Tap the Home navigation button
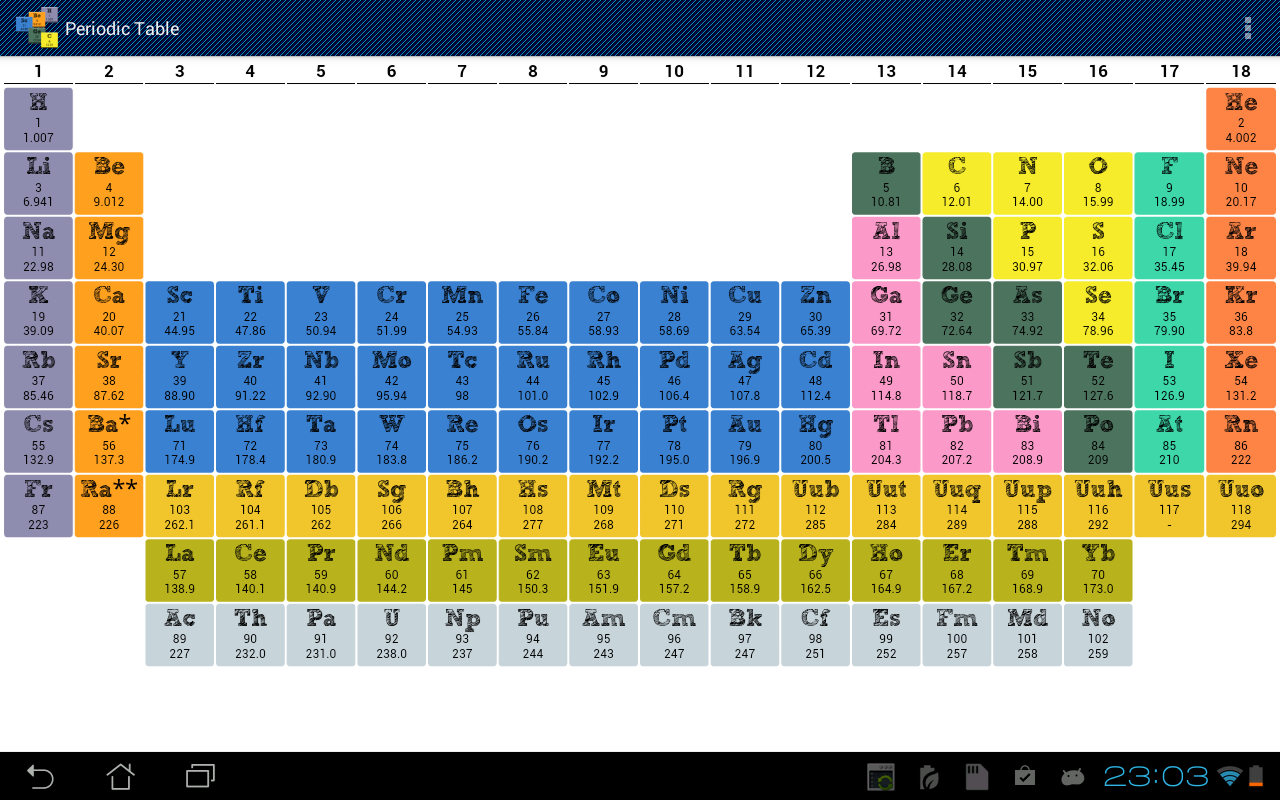1280x800 pixels. [x=120, y=775]
